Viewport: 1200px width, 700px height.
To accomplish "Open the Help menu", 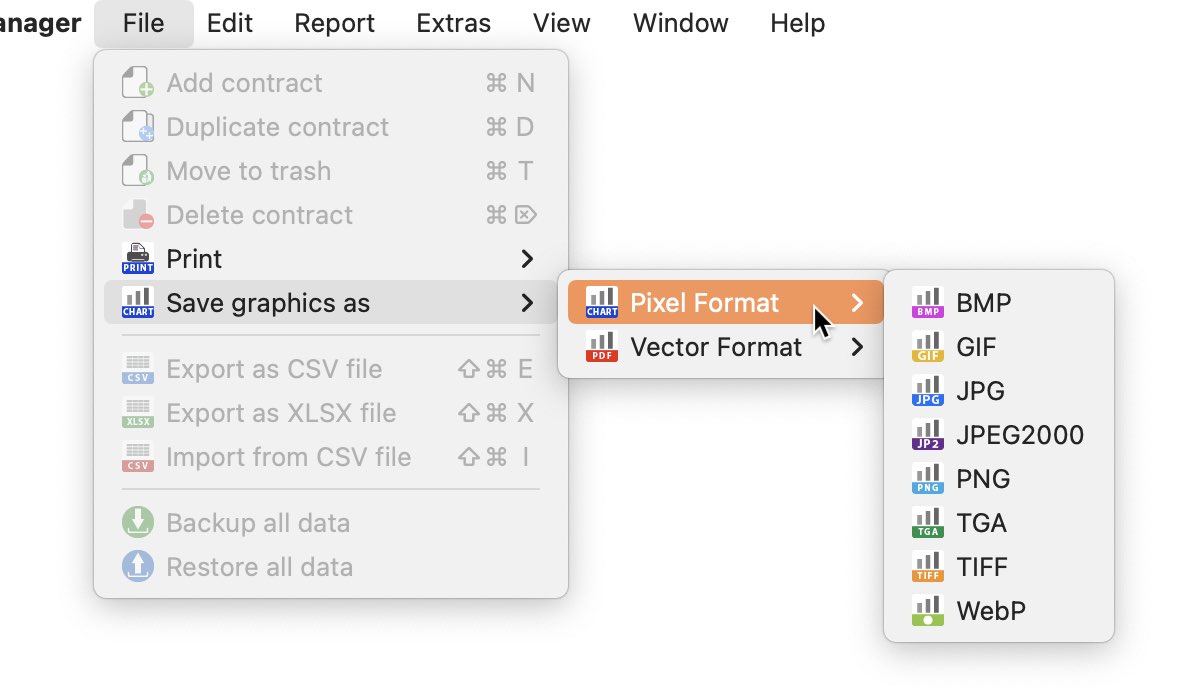I will pyautogui.click(x=798, y=23).
